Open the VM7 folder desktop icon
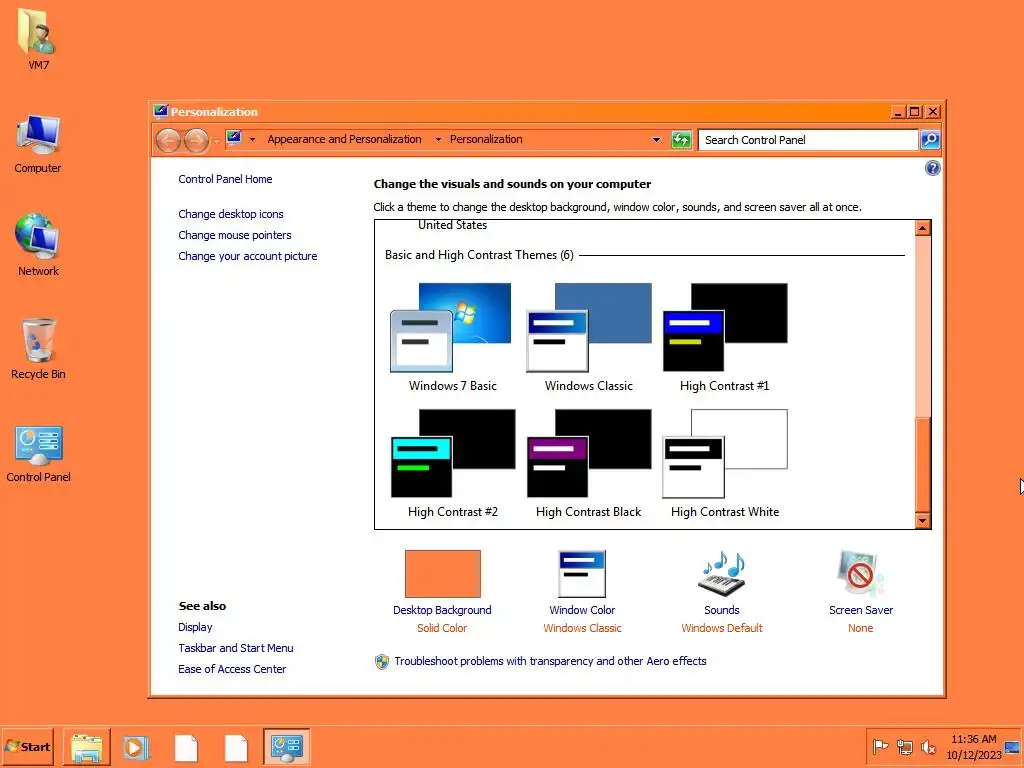Image resolution: width=1024 pixels, height=768 pixels. click(38, 39)
